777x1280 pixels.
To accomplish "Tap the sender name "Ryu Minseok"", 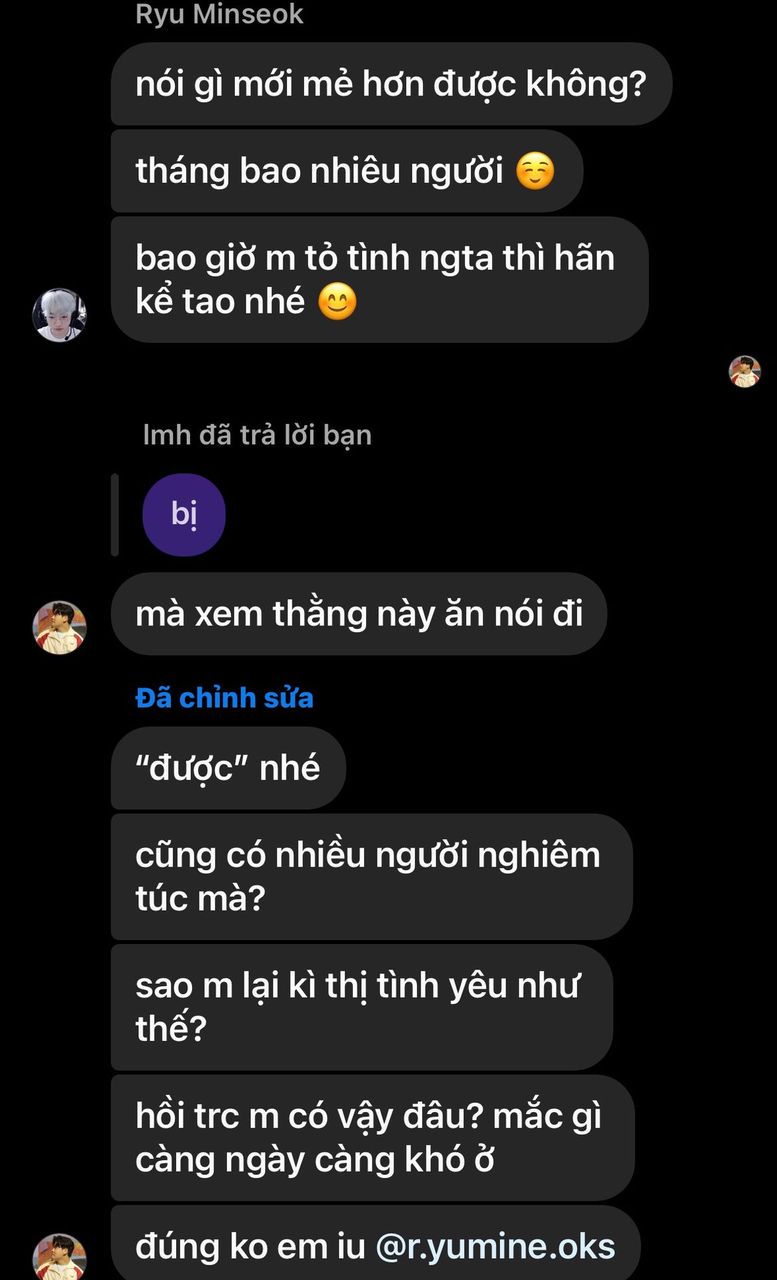I will coord(219,15).
